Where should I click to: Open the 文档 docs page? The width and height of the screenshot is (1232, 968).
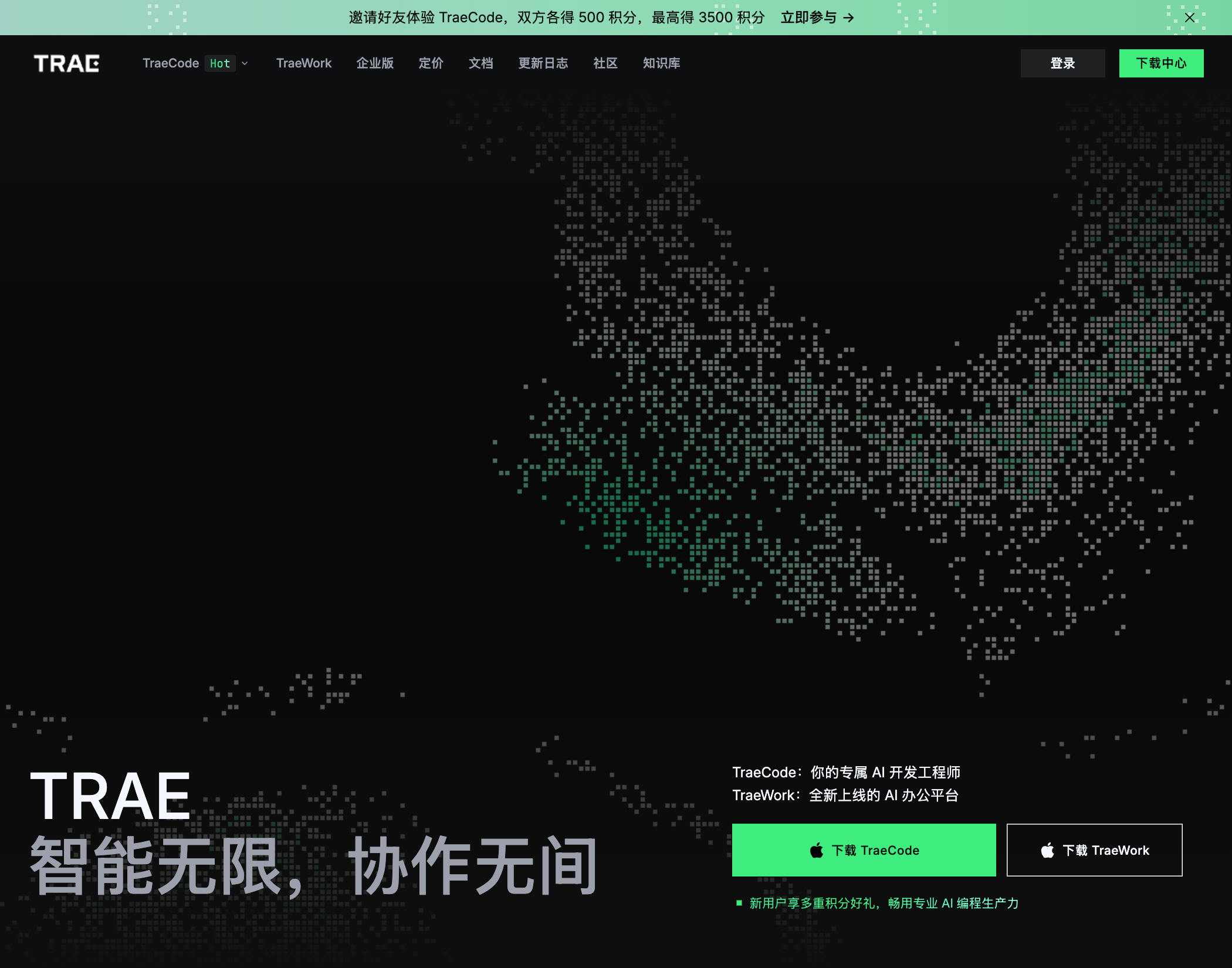point(481,63)
